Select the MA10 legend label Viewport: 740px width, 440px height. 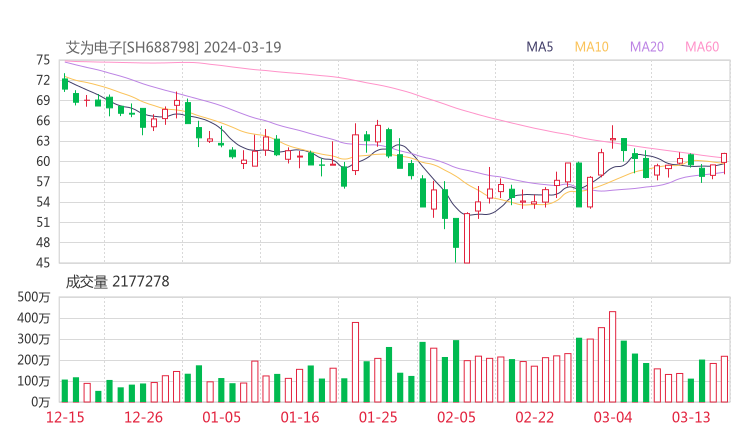point(591,47)
